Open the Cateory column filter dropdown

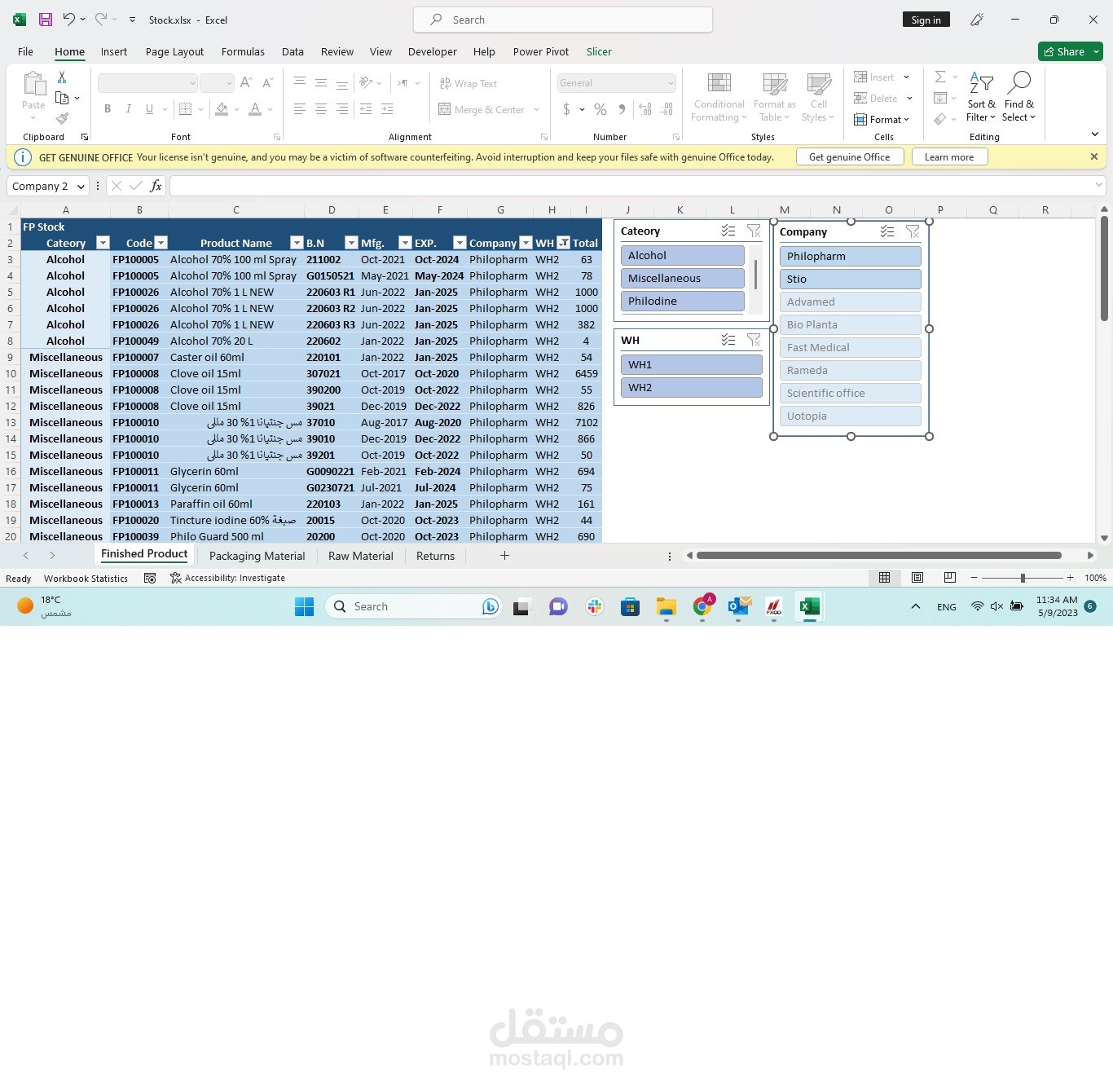(103, 243)
